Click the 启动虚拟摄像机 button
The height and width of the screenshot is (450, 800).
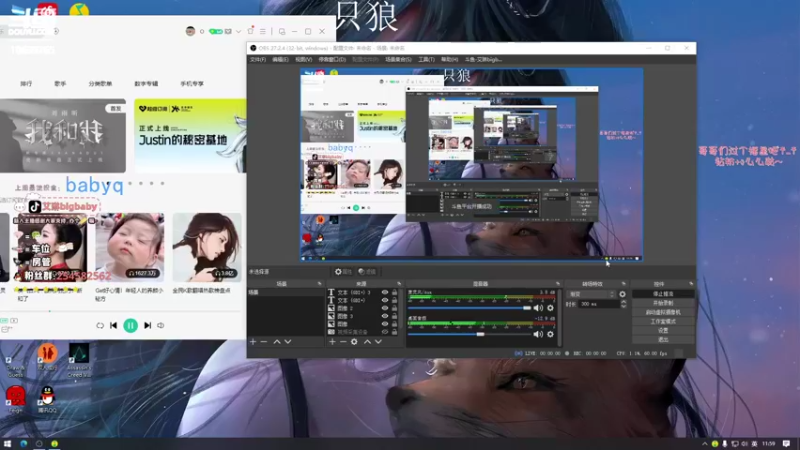click(663, 312)
